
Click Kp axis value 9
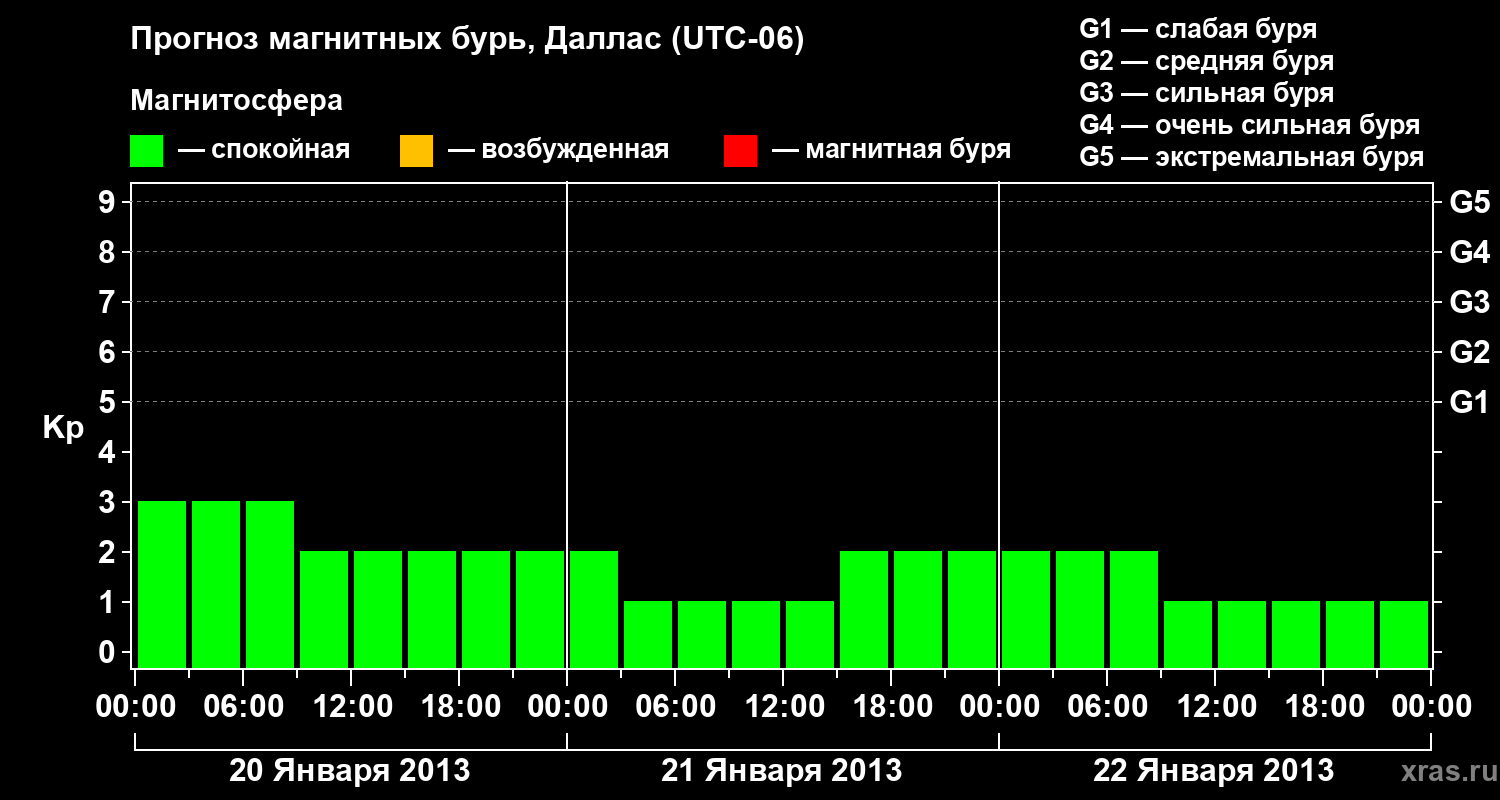108,202
